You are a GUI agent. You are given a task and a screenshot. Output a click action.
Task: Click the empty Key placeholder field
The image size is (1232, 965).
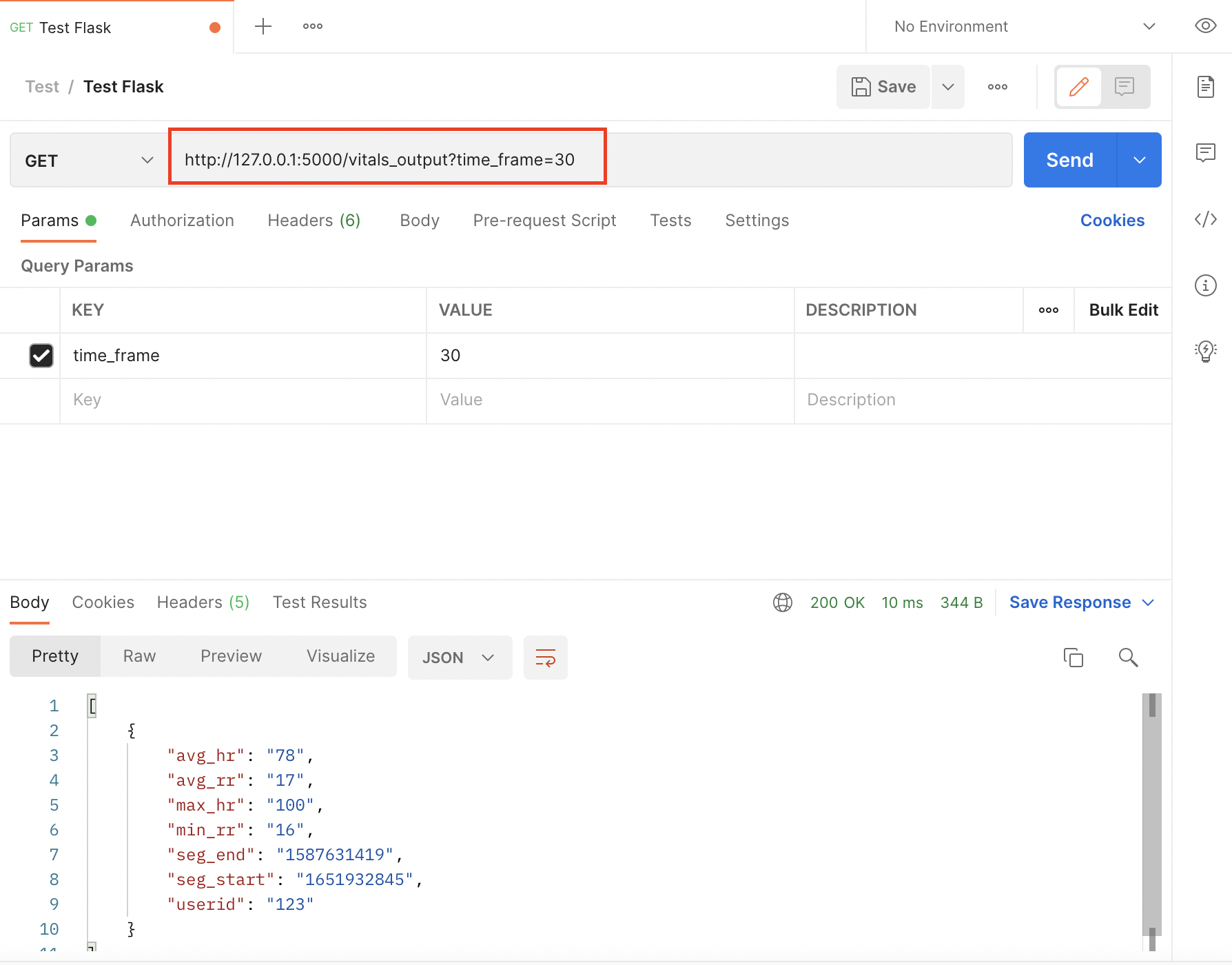(243, 400)
